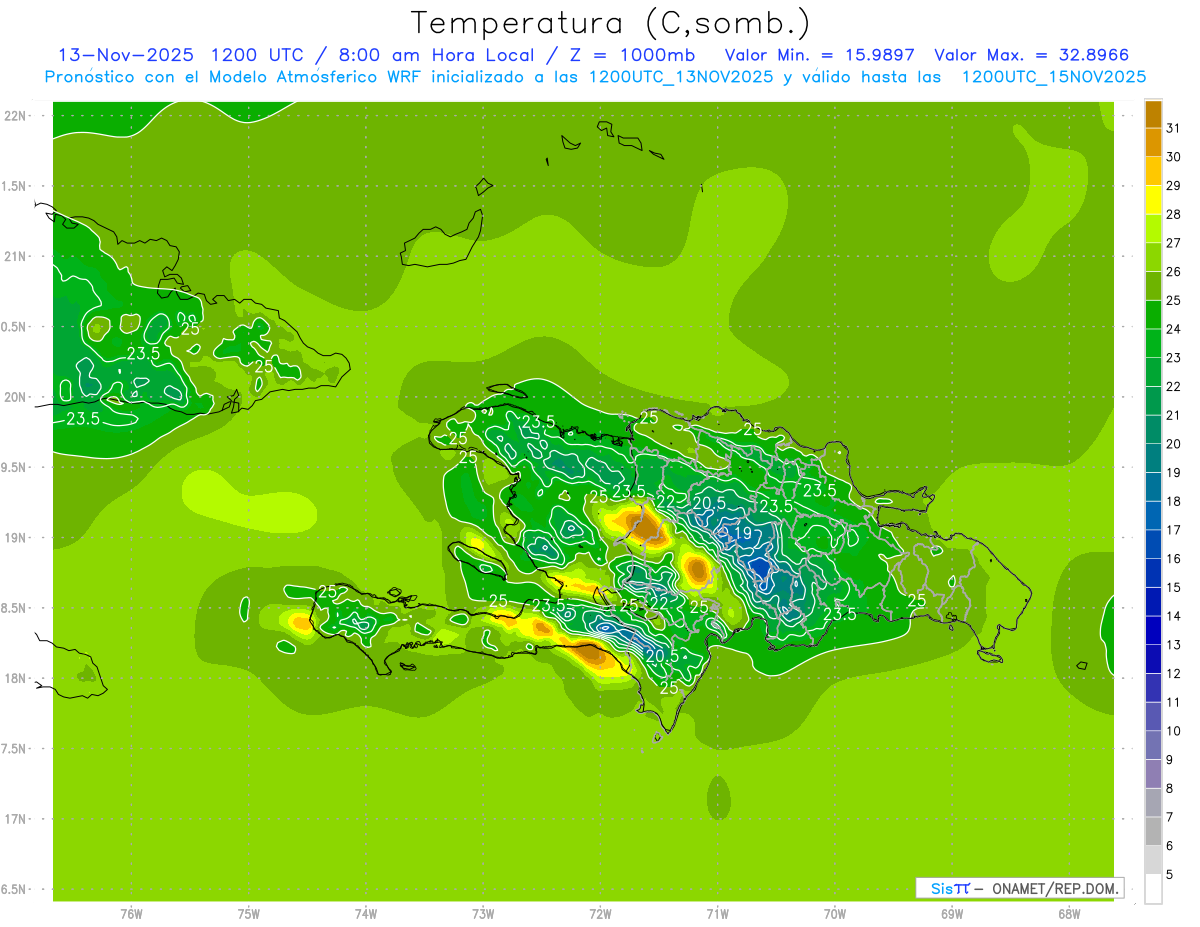Click the "75W" longitude axis label
Image resolution: width=1200 pixels, height=927 pixels.
(x=249, y=914)
